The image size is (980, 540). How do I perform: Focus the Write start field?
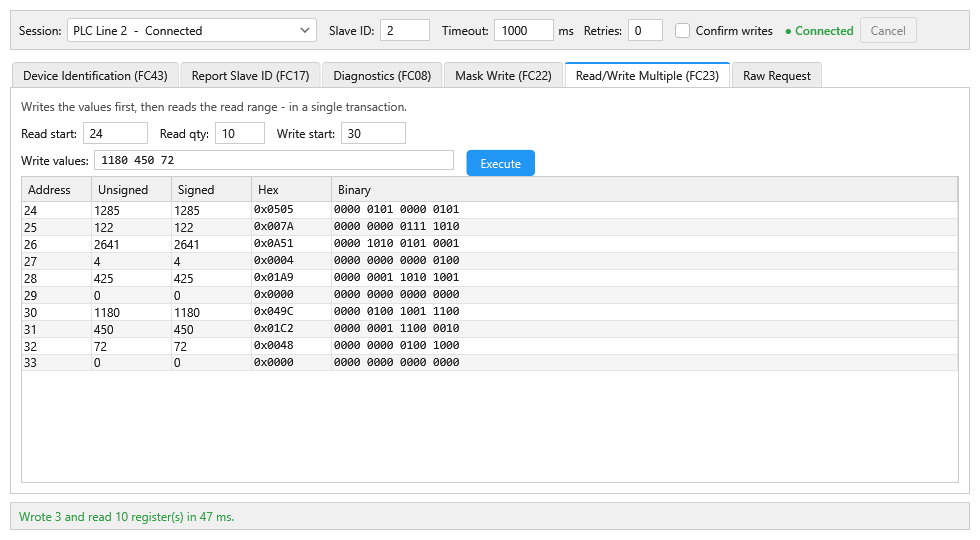tap(373, 134)
